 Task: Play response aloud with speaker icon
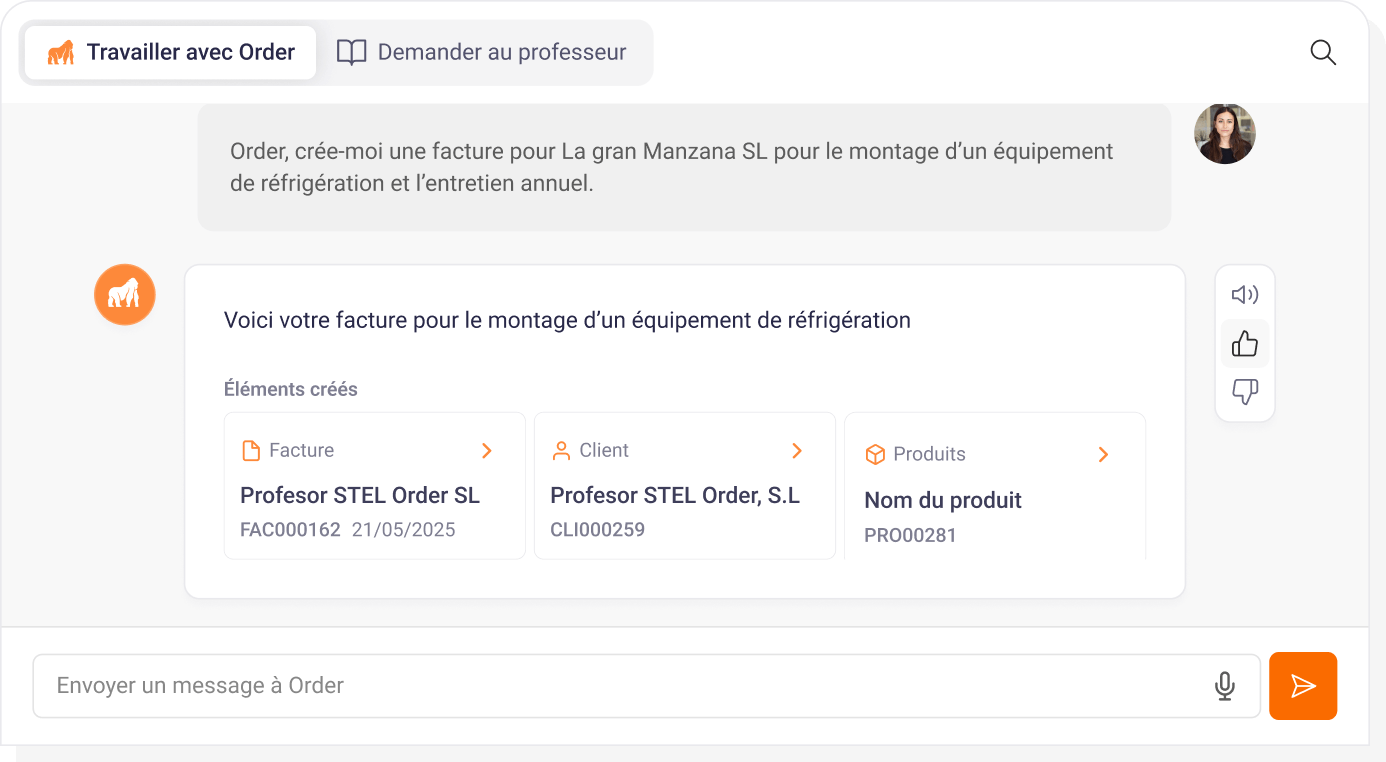point(1245,295)
